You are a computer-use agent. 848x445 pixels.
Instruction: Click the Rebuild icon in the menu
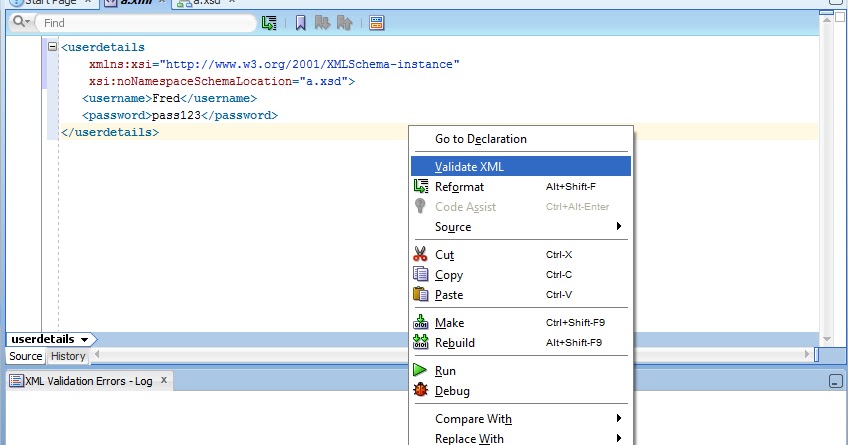point(420,342)
